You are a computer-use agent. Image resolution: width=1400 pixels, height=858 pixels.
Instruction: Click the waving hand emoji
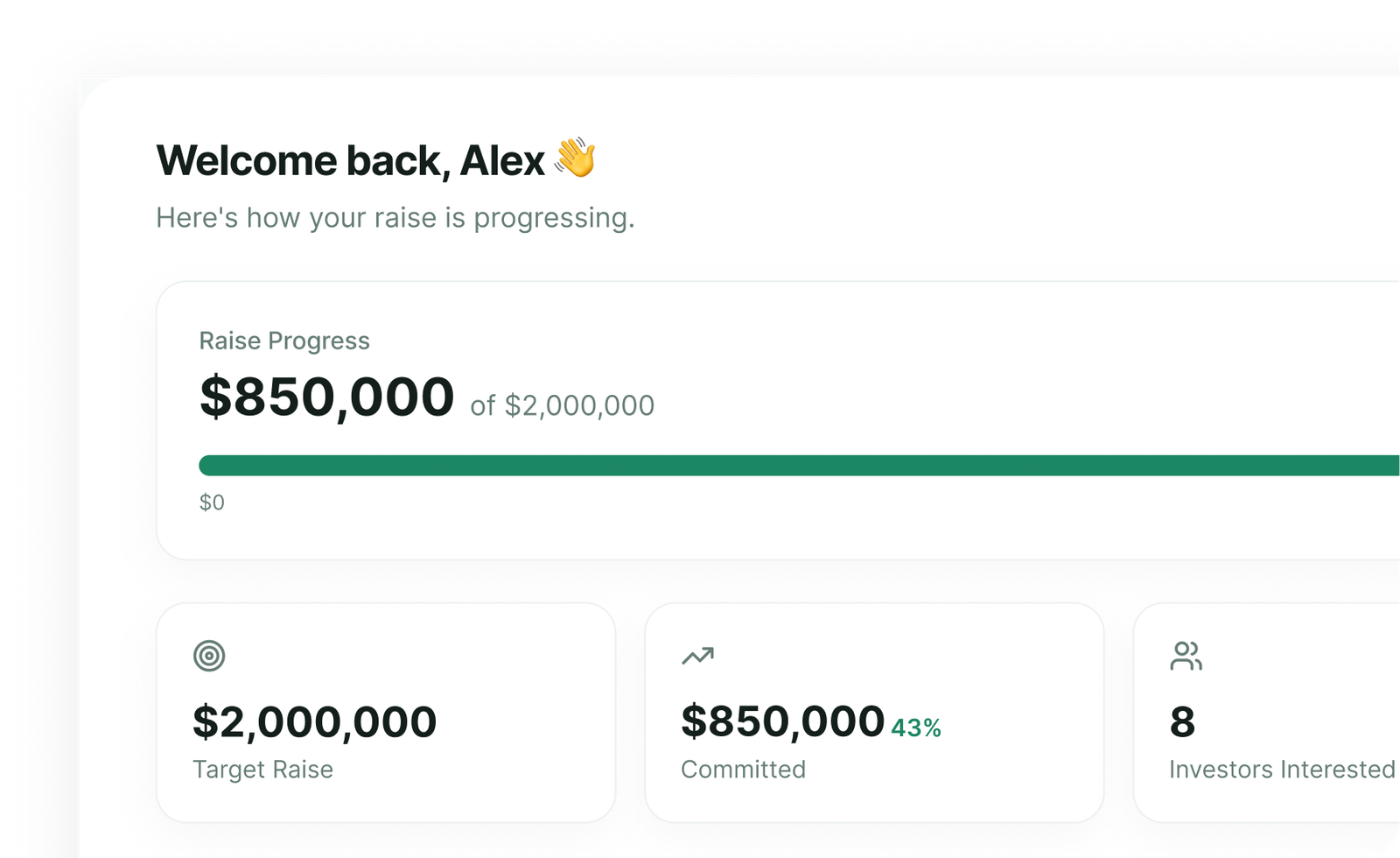coord(576,158)
